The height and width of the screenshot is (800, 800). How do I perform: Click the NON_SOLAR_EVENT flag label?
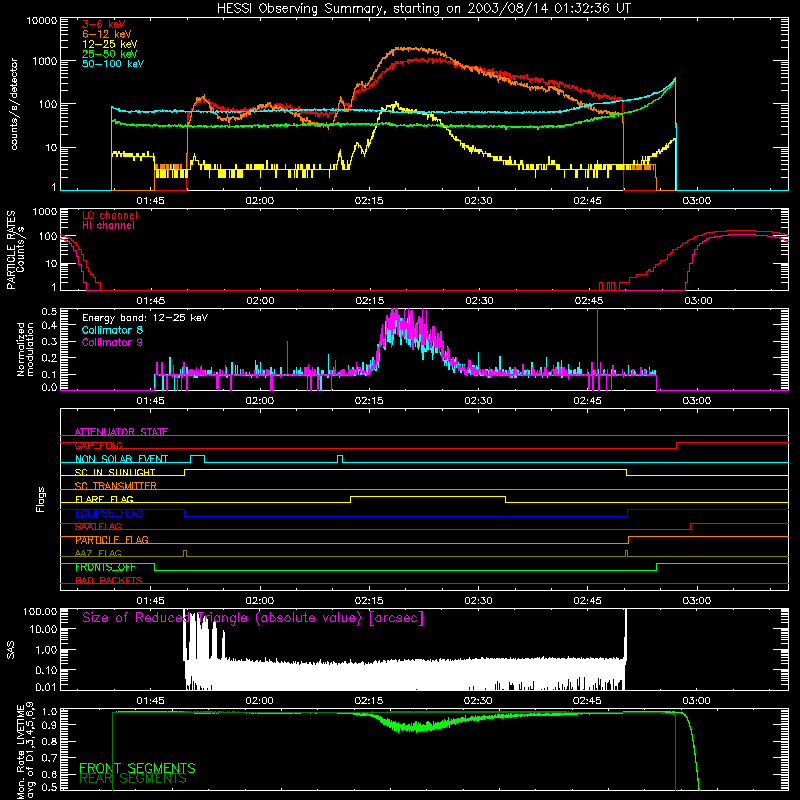tap(121, 459)
